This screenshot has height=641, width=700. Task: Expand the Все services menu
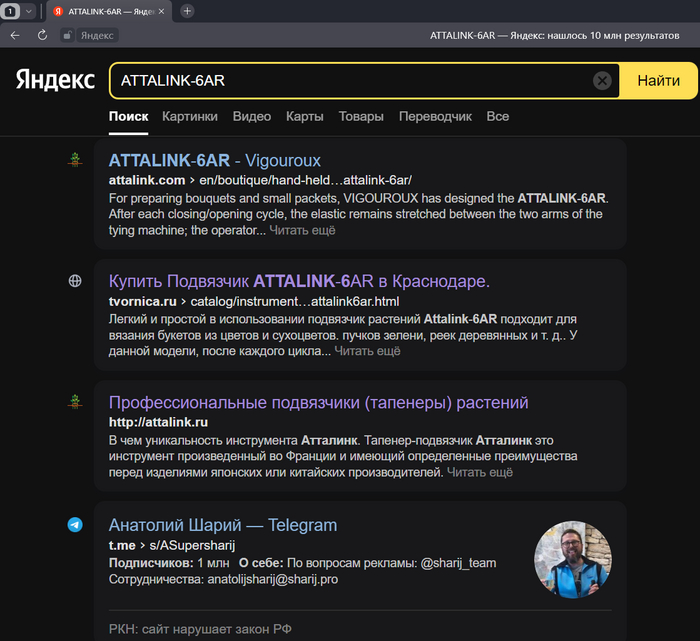click(498, 117)
